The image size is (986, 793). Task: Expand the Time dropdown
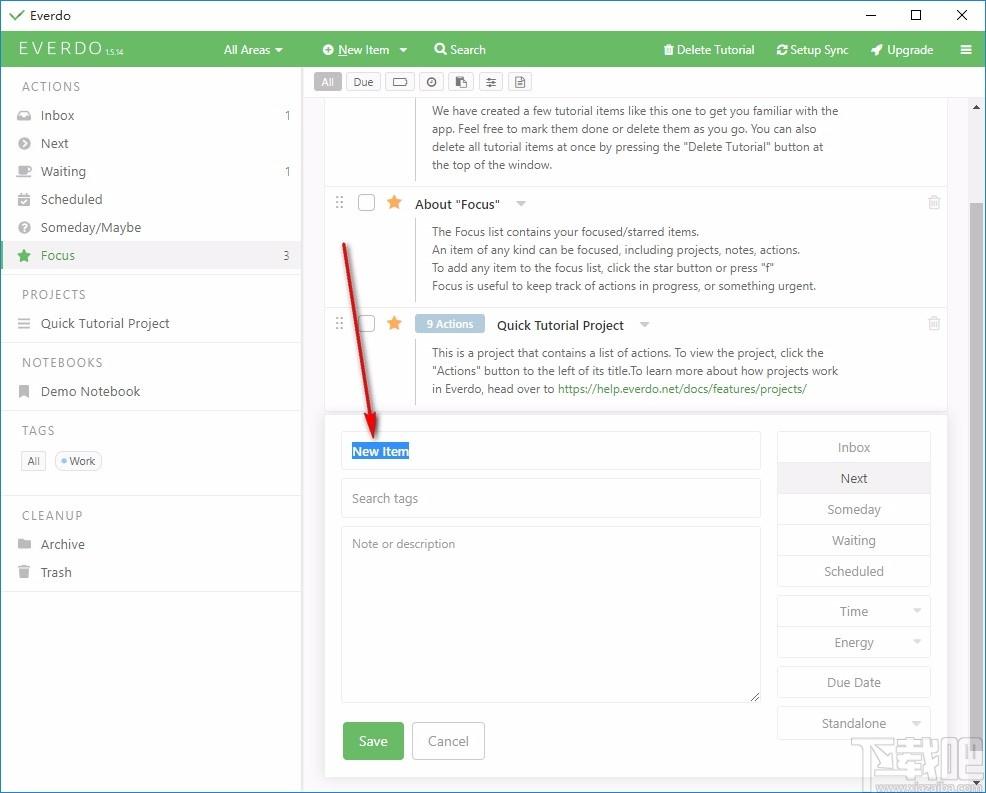pos(853,611)
